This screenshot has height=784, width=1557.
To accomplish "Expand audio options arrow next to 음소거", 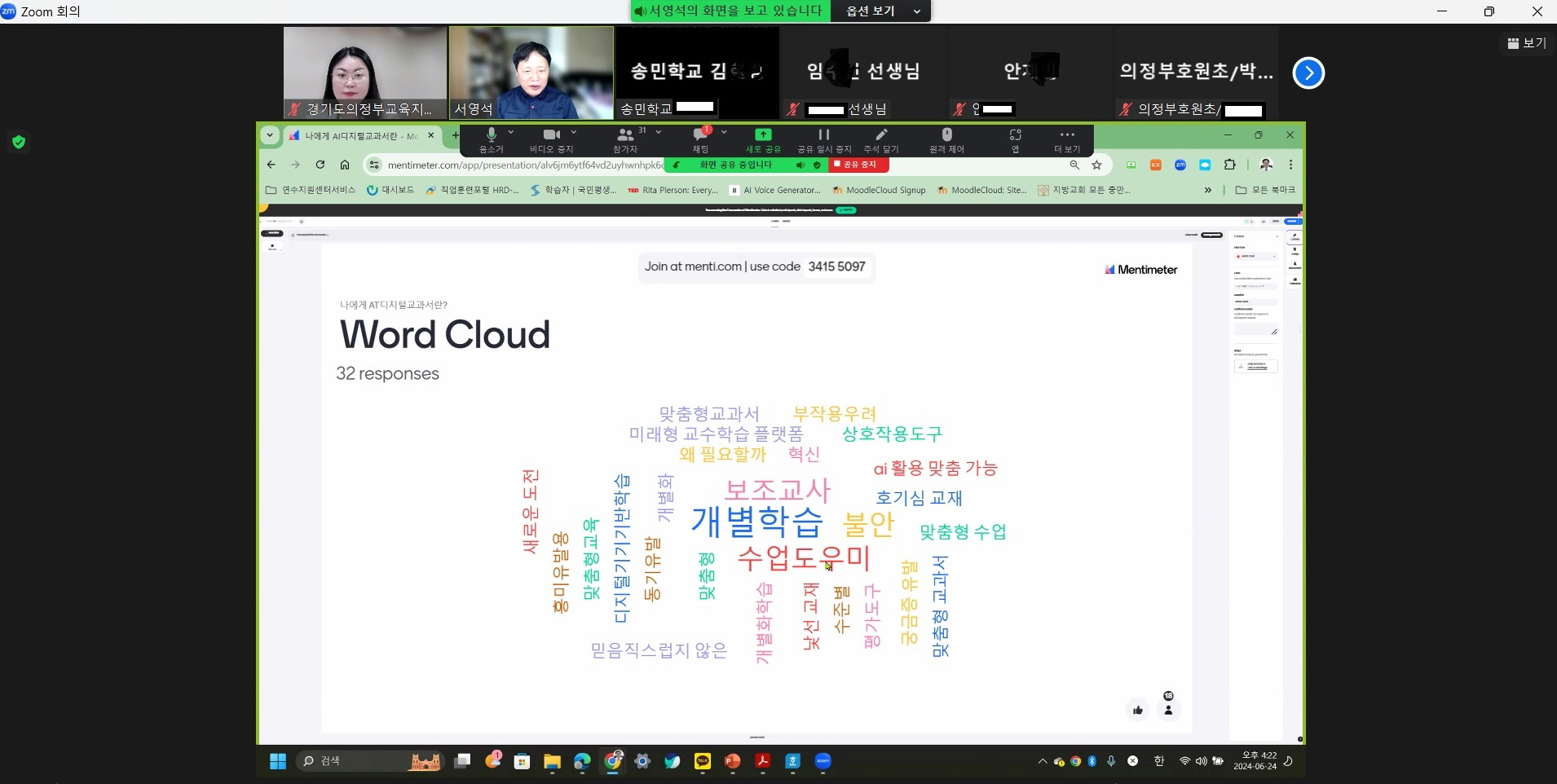I will point(511,132).
